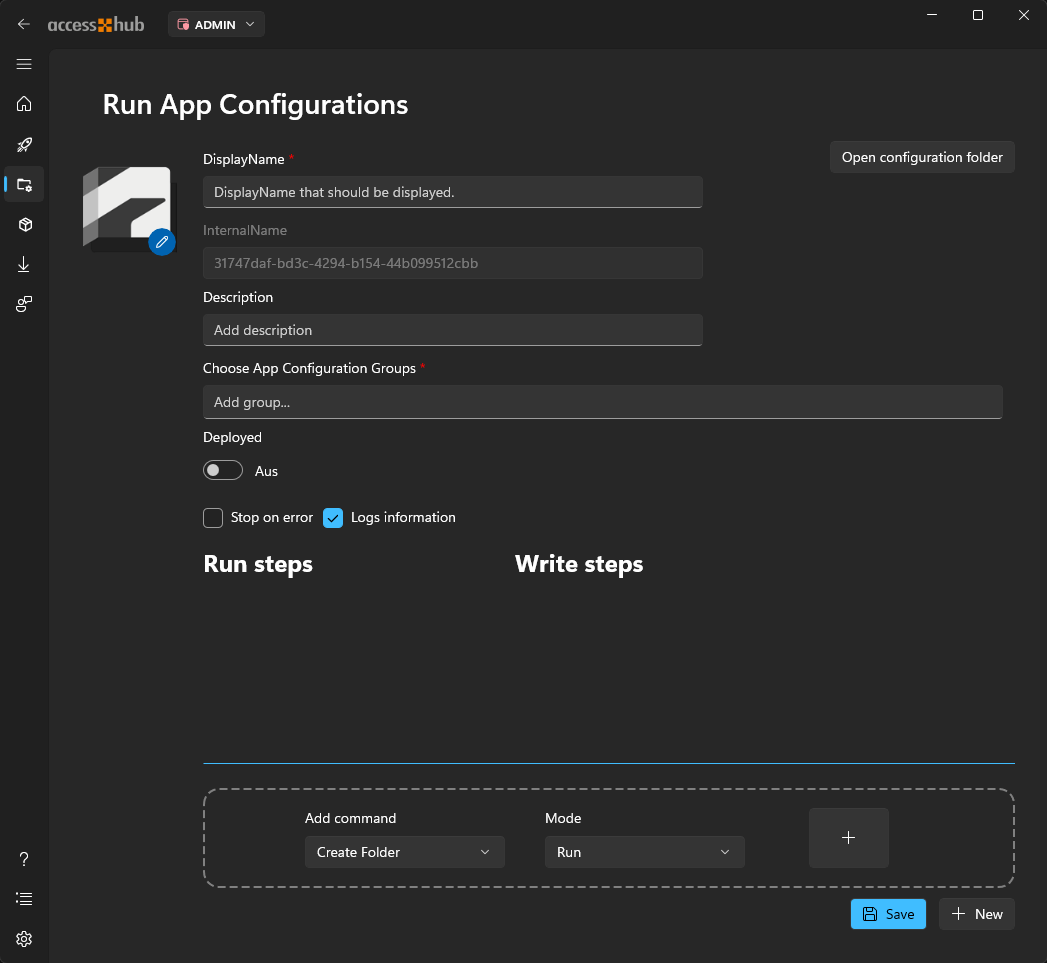This screenshot has width=1047, height=963.
Task: Open the Create Folder command dropdown
Action: tap(405, 852)
